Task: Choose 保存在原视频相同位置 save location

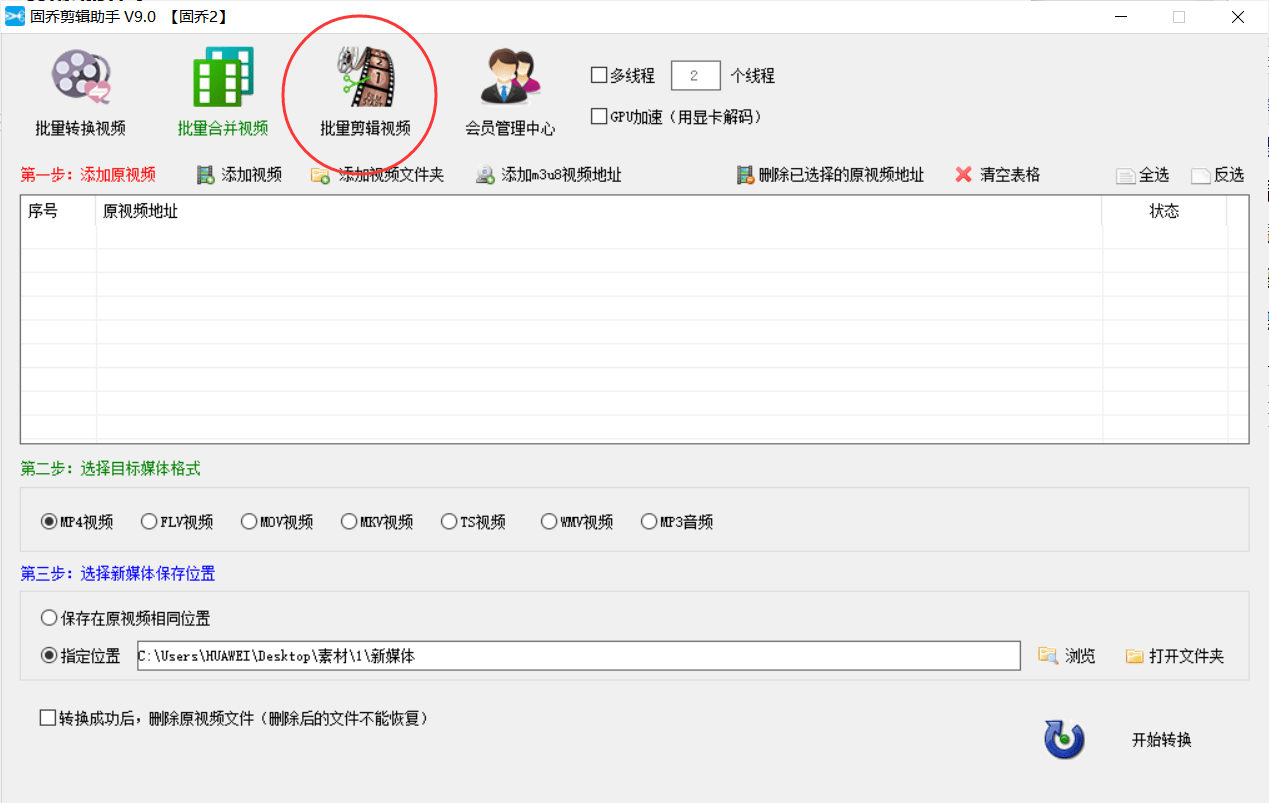Action: coord(49,618)
